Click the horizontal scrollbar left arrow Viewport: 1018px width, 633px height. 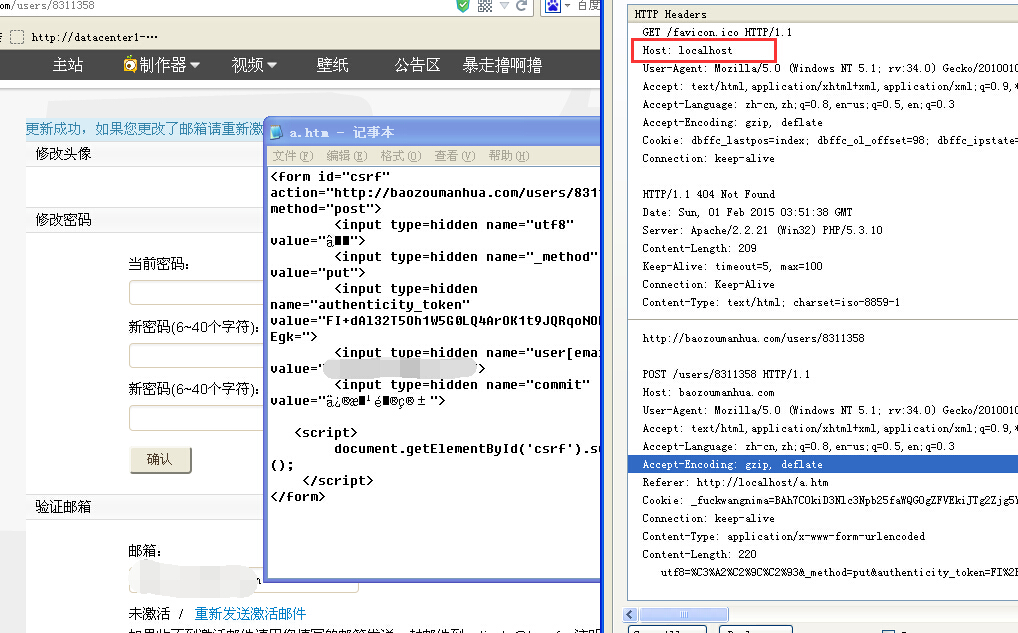(x=630, y=614)
